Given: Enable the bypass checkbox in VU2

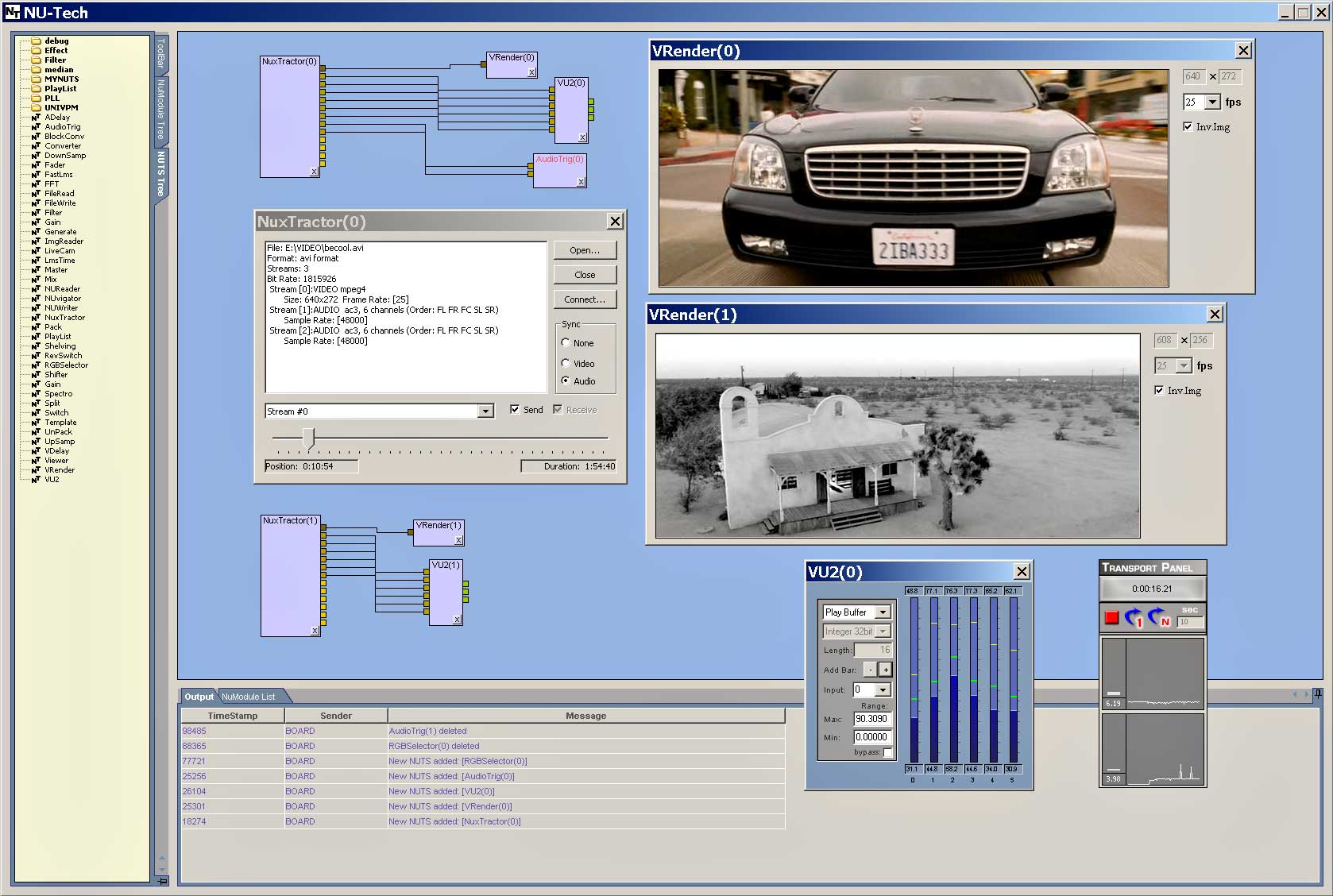Looking at the screenshot, I should (887, 752).
